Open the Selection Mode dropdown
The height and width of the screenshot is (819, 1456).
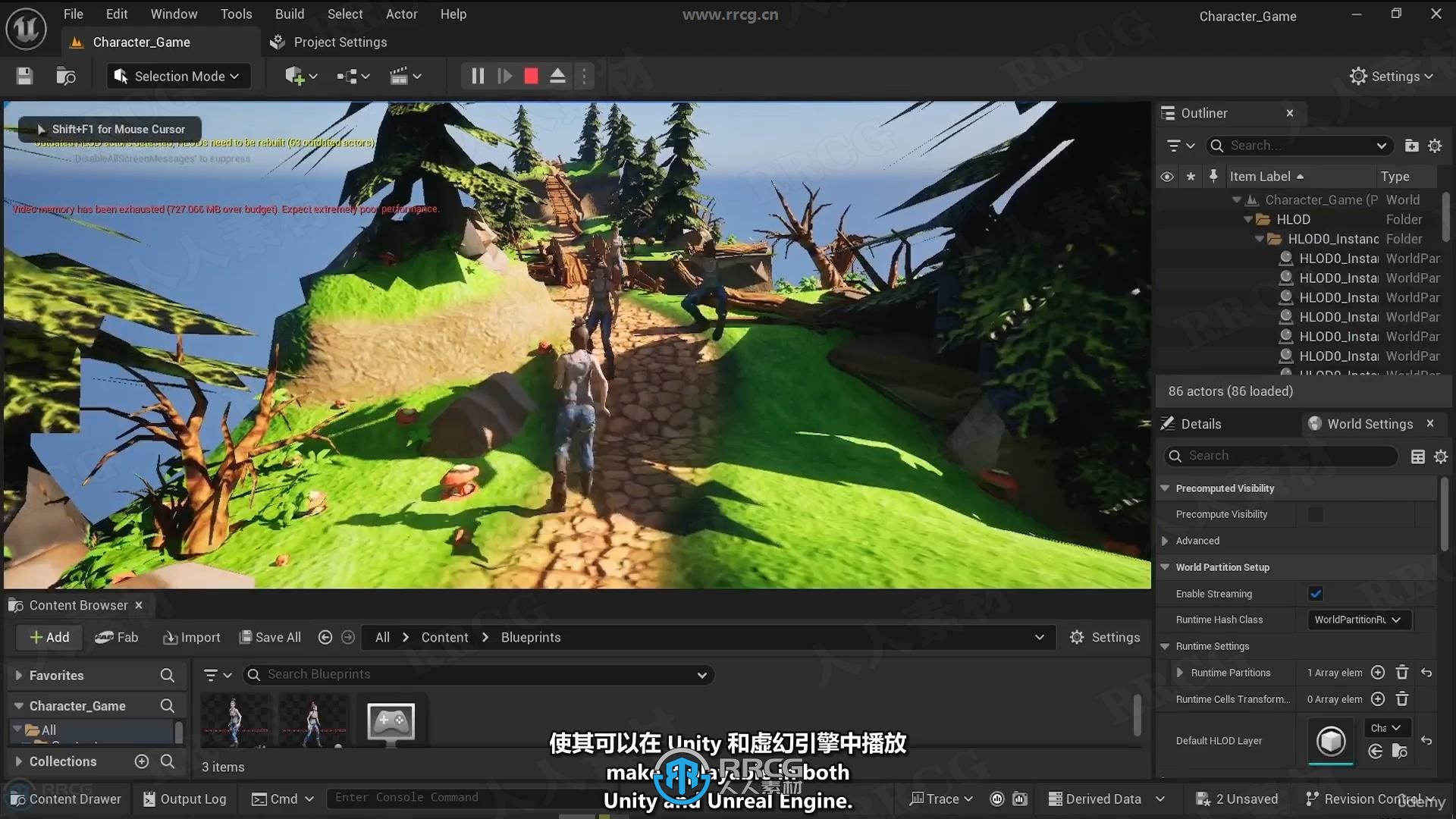[177, 76]
